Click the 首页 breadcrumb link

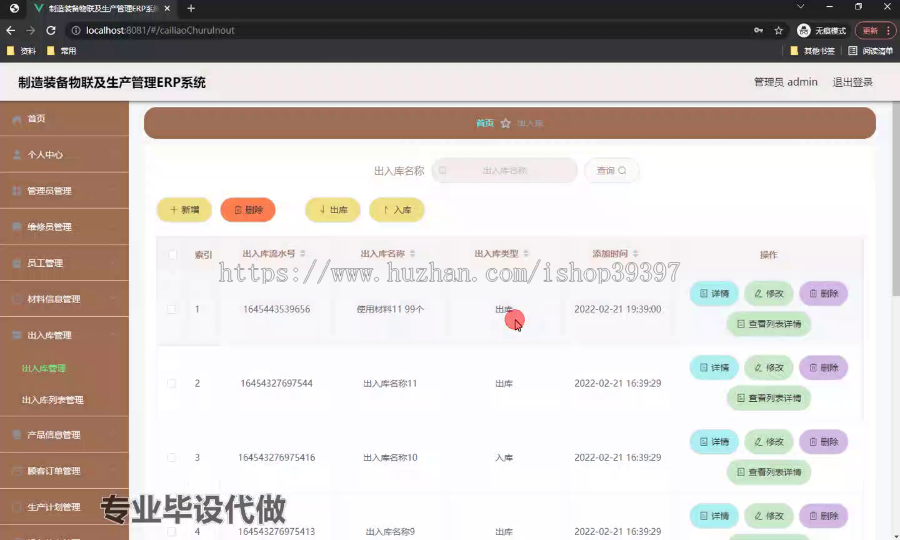(484, 123)
